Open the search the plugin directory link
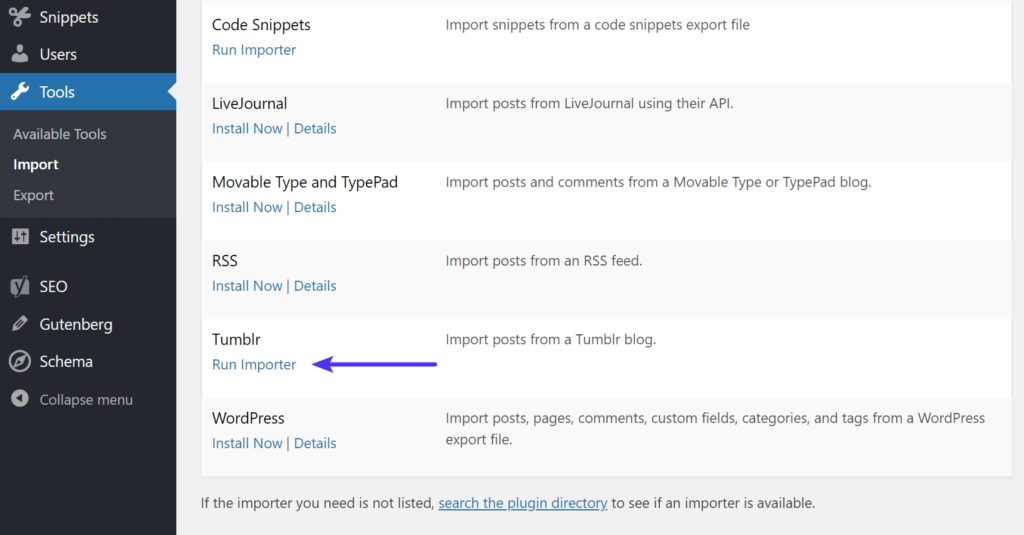This screenshot has height=535, width=1024. coord(522,503)
